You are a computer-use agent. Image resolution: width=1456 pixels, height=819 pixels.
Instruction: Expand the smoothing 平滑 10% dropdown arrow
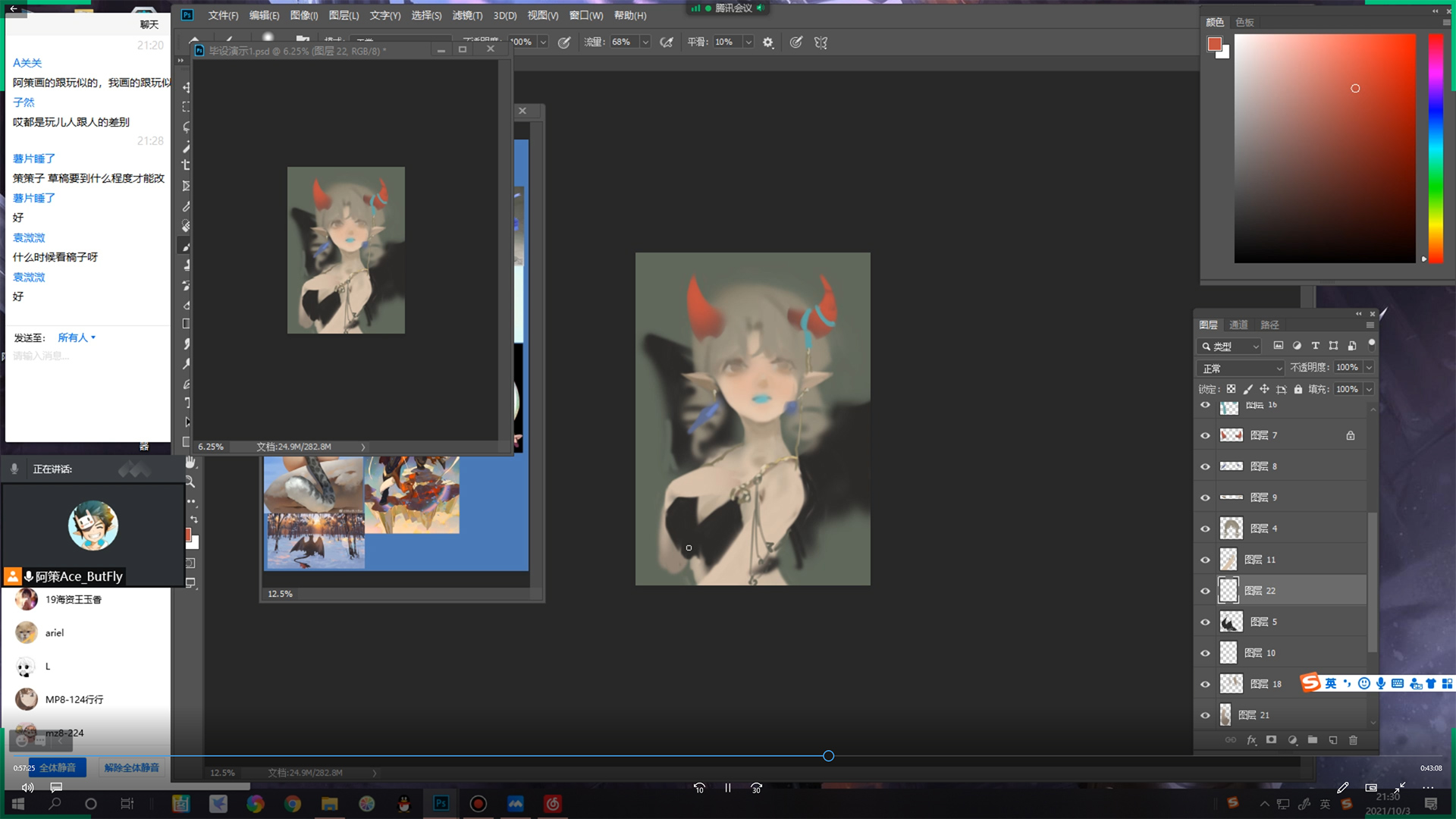tap(748, 42)
